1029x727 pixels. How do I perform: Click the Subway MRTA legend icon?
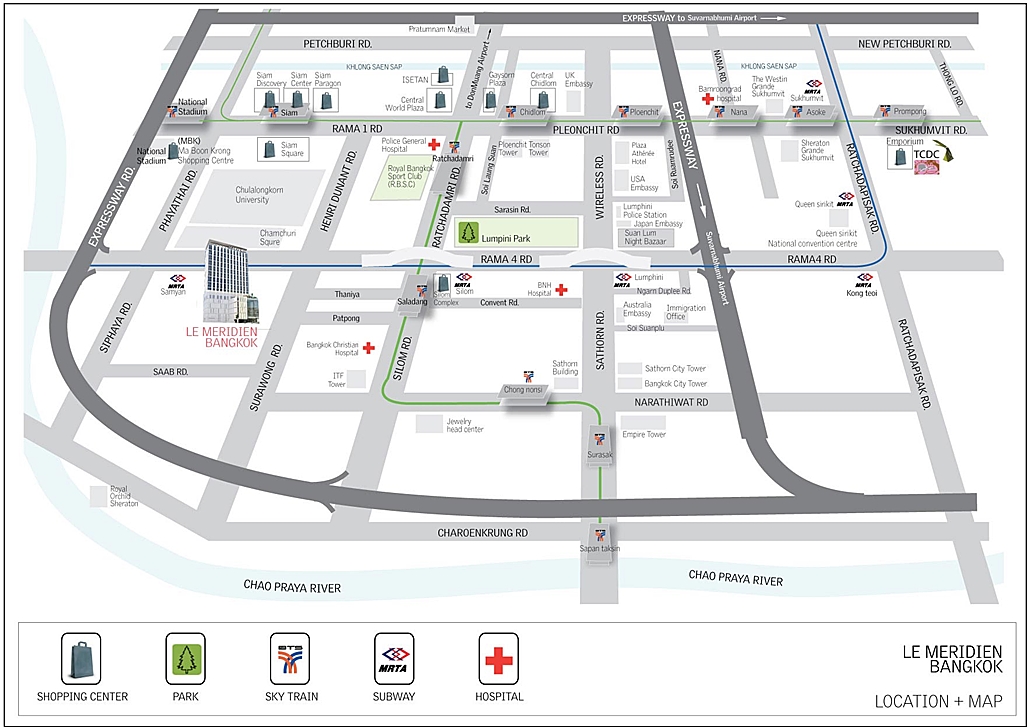point(394,659)
